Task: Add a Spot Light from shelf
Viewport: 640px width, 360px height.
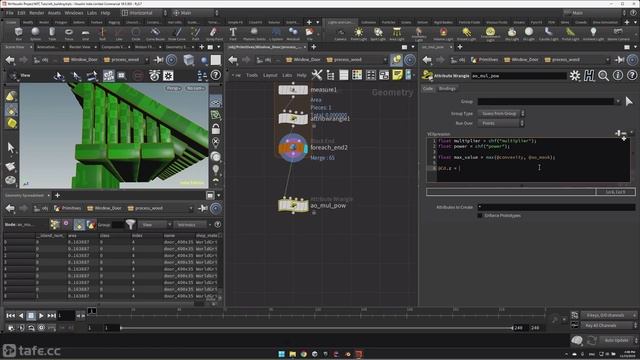Action: point(378,33)
